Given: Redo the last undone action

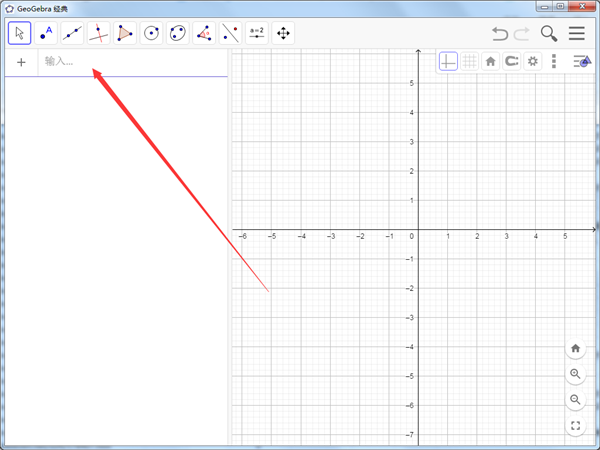Looking at the screenshot, I should tap(522, 34).
